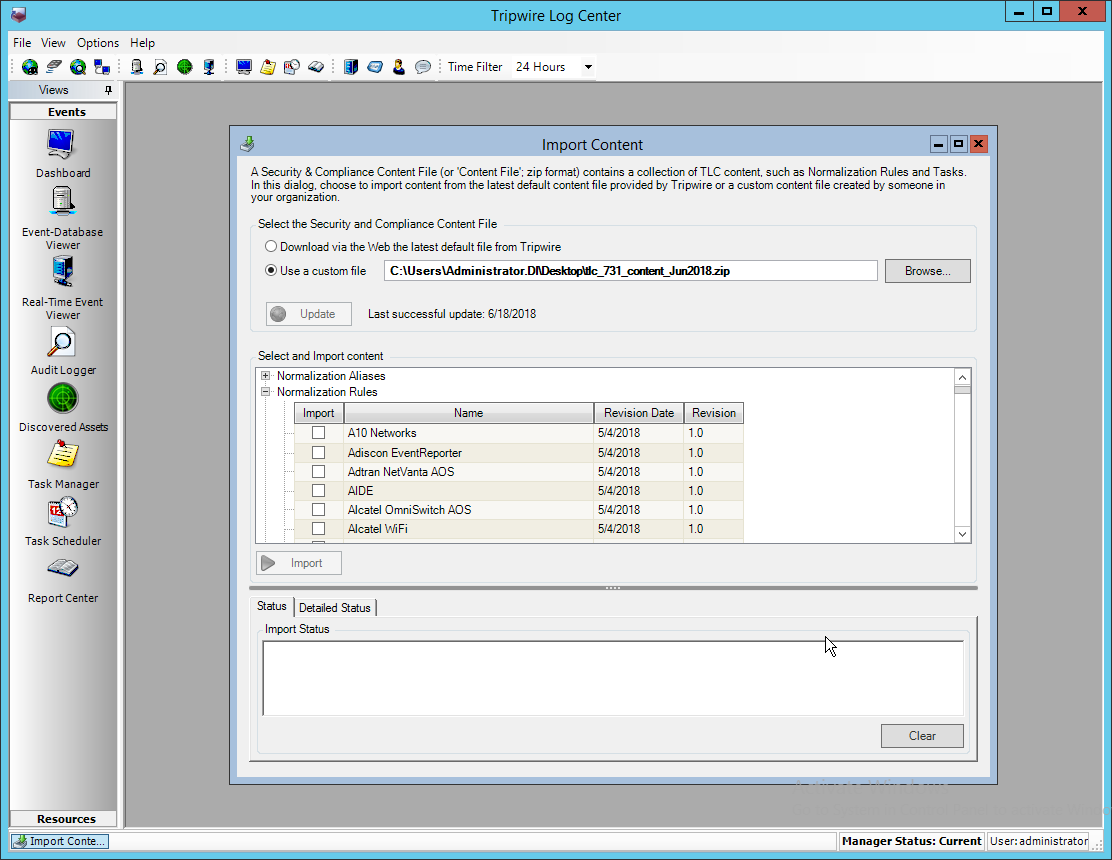1112x860 pixels.
Task: Select 'Use a custom file' radio option
Action: click(271, 271)
